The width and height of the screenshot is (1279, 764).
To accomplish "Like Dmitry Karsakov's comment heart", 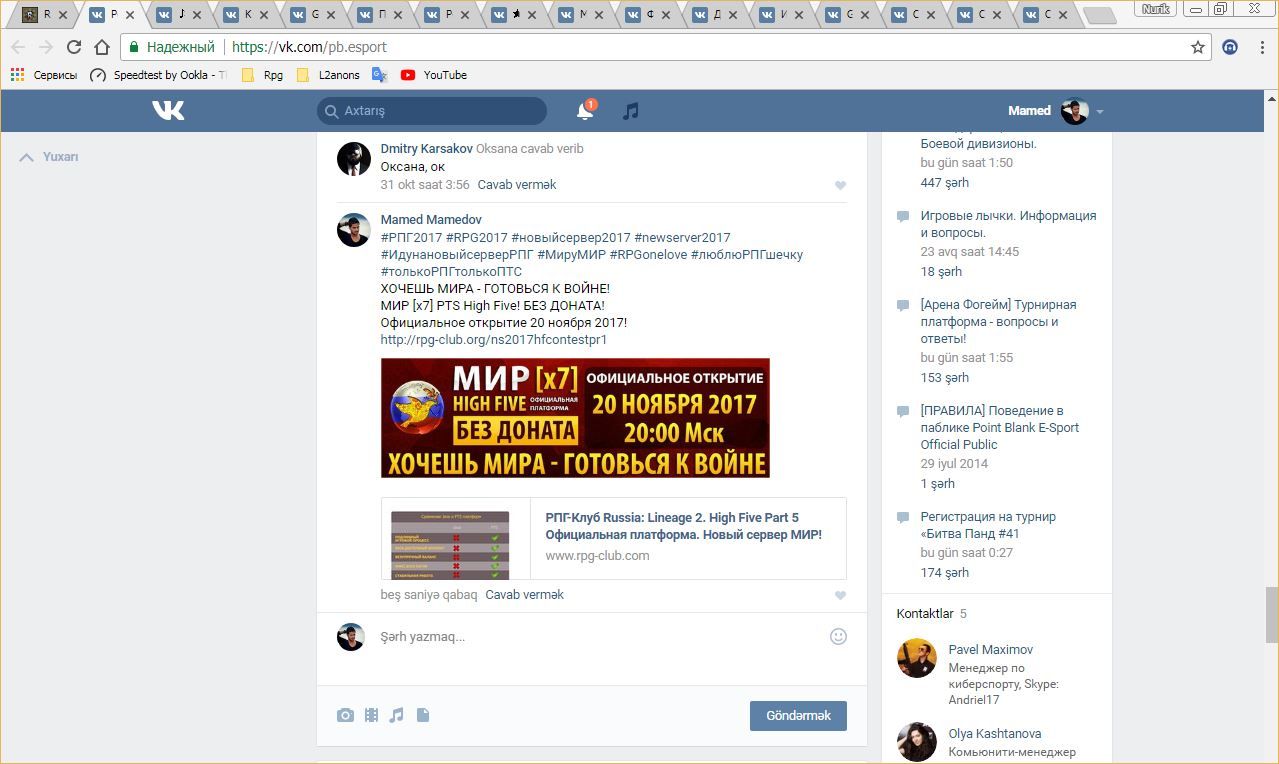I will coord(840,185).
